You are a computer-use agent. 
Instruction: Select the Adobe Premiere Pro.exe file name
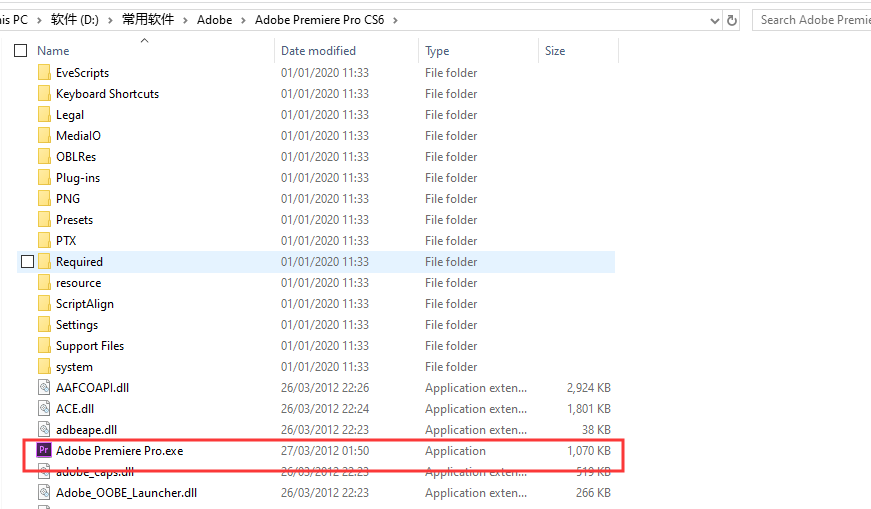[119, 451]
